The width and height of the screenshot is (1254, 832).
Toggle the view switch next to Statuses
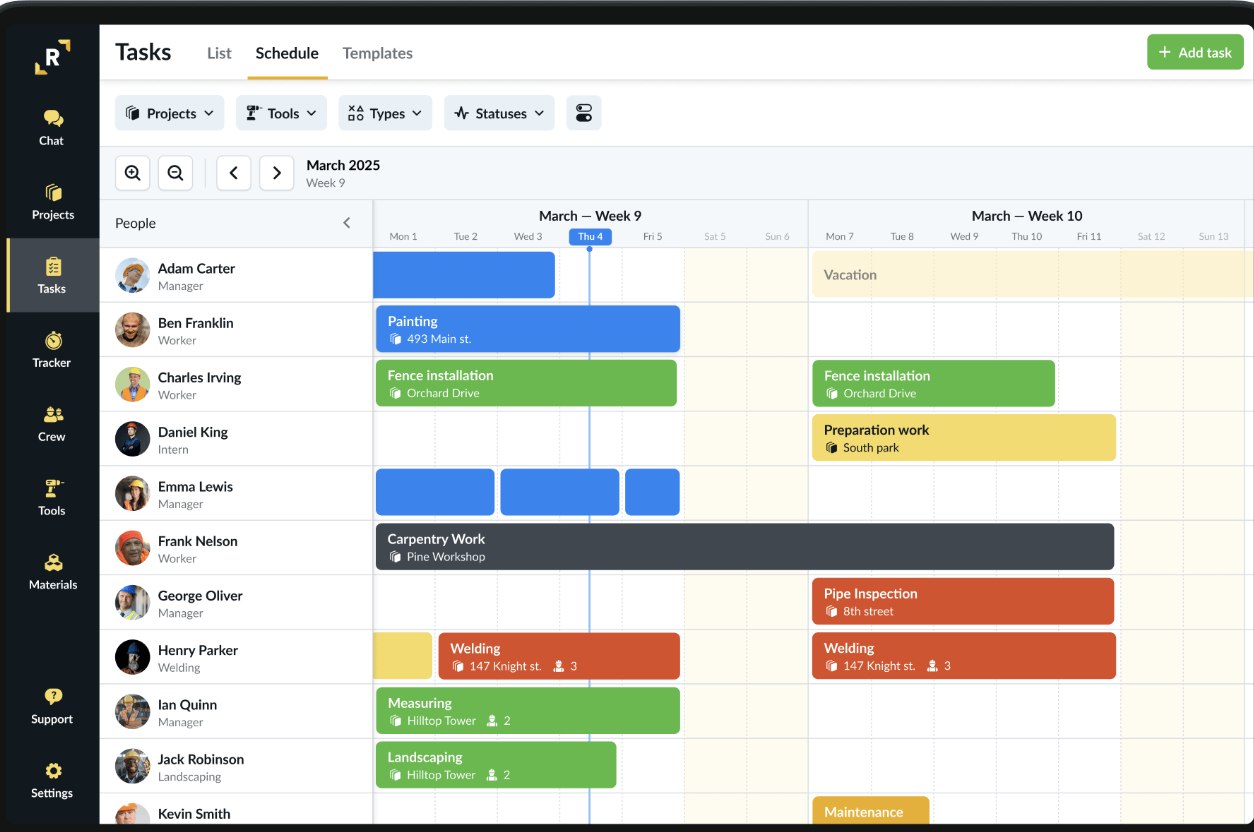584,113
